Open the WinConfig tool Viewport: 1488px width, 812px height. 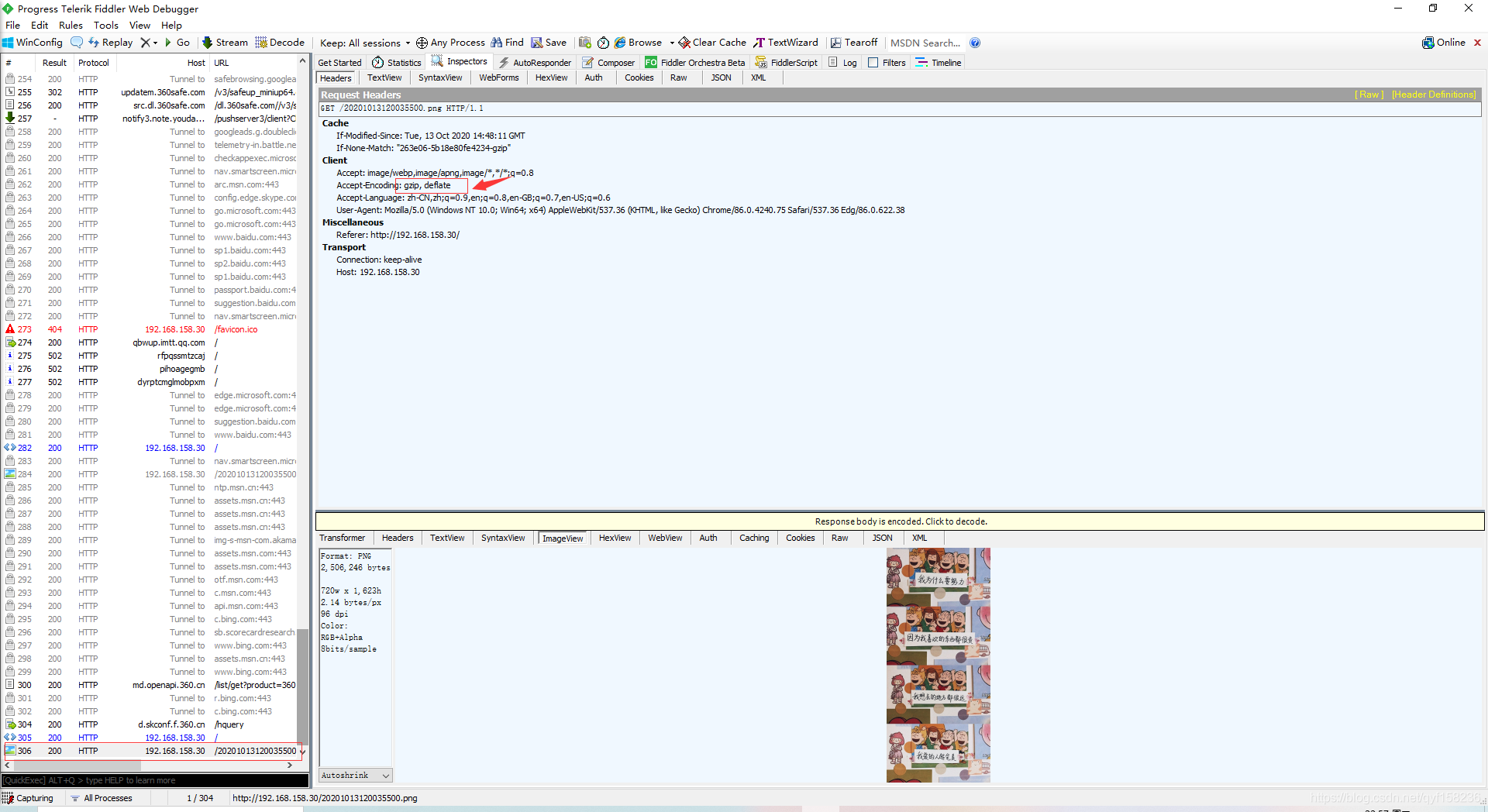(x=33, y=43)
